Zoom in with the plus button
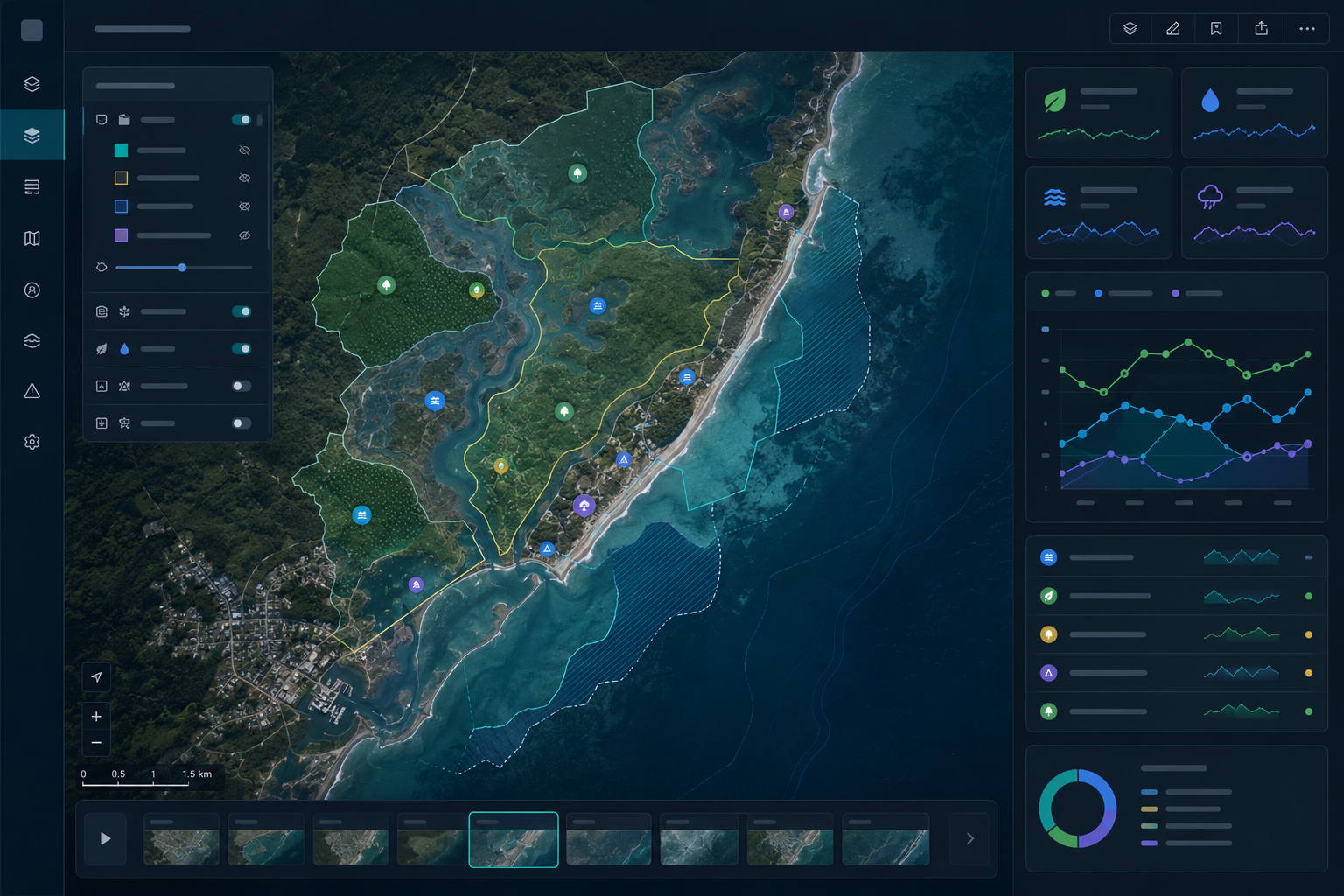The height and width of the screenshot is (896, 1344). click(x=96, y=716)
